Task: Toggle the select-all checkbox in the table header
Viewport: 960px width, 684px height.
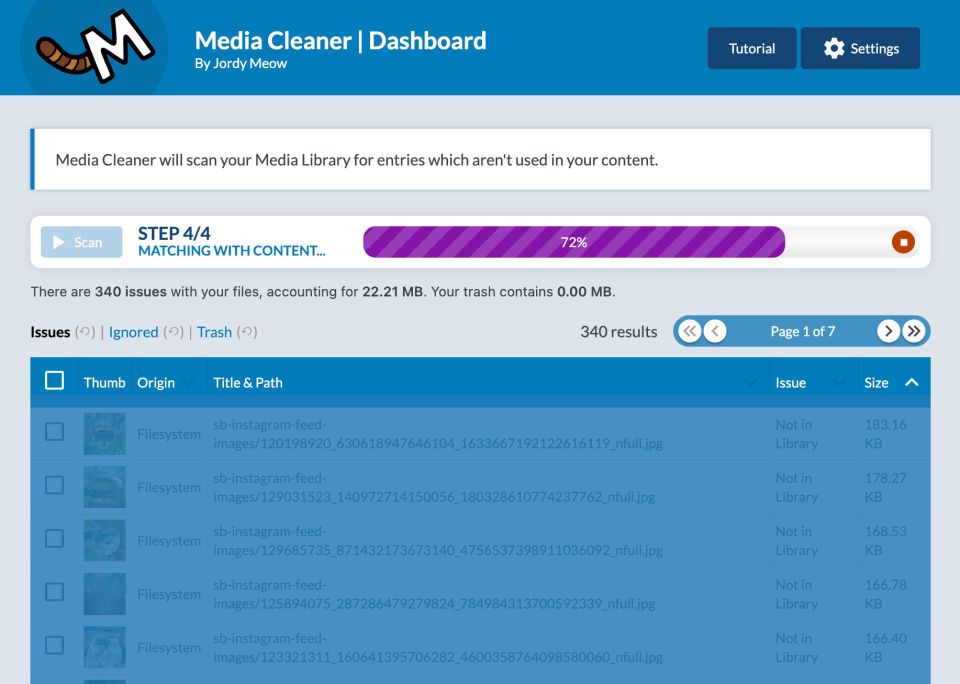Action: (x=55, y=381)
